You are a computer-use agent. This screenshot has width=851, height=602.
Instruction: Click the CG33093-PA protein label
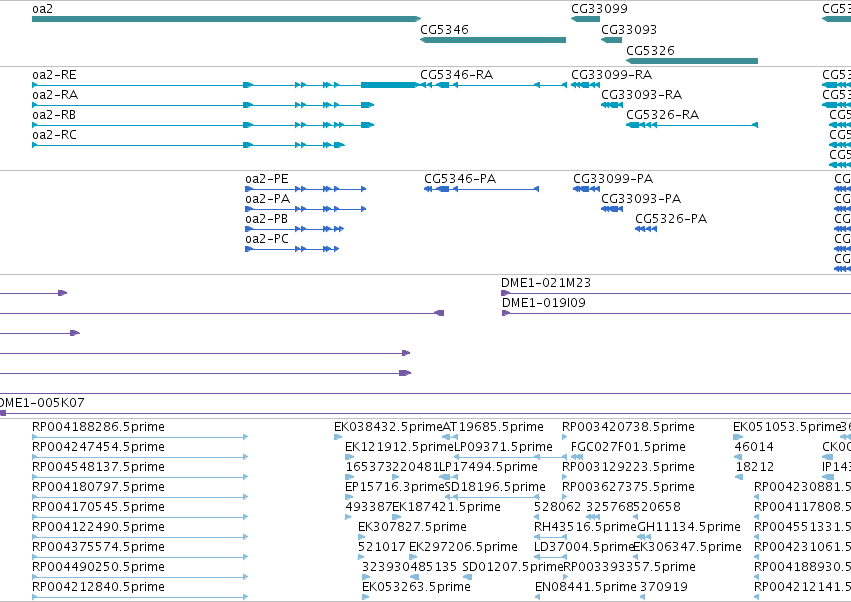coord(641,199)
